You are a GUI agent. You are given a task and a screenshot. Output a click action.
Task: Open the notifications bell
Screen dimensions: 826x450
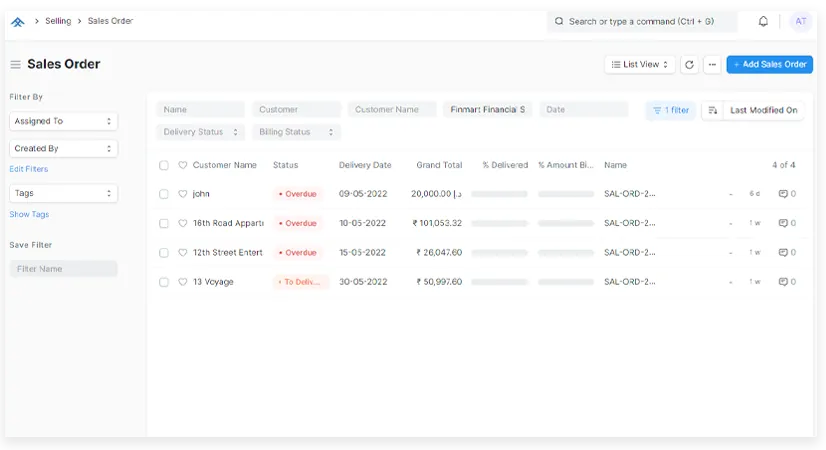[763, 21]
